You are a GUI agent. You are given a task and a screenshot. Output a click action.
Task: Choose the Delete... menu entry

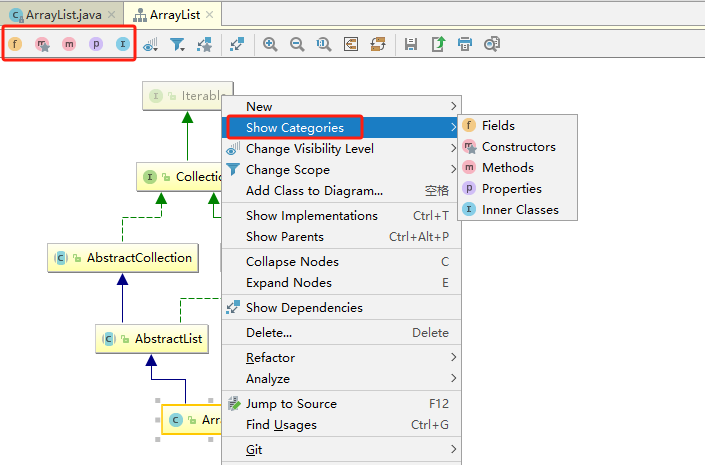(x=342, y=333)
